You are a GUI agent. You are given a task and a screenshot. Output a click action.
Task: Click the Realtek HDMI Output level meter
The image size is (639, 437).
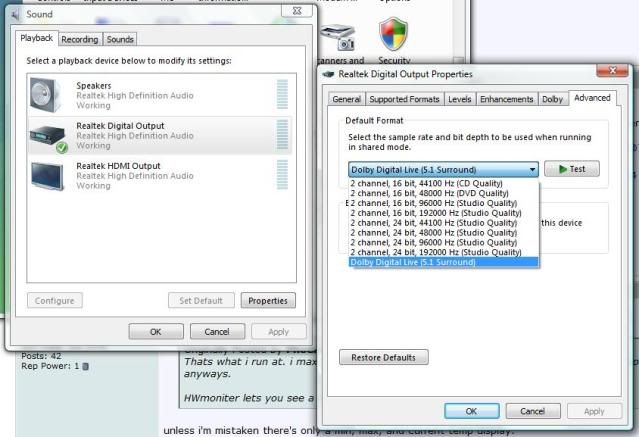click(282, 174)
